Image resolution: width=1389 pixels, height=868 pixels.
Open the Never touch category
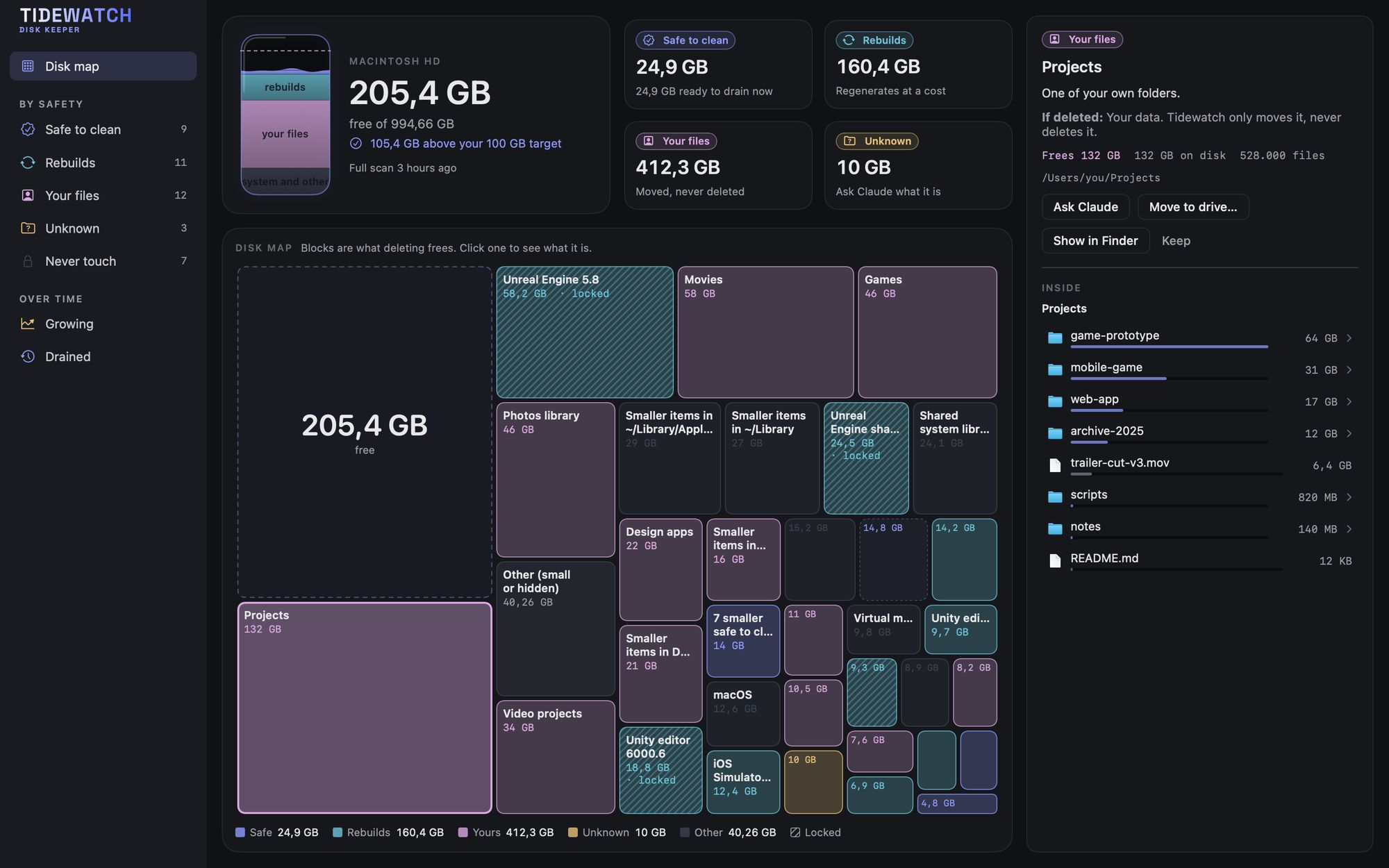[103, 261]
